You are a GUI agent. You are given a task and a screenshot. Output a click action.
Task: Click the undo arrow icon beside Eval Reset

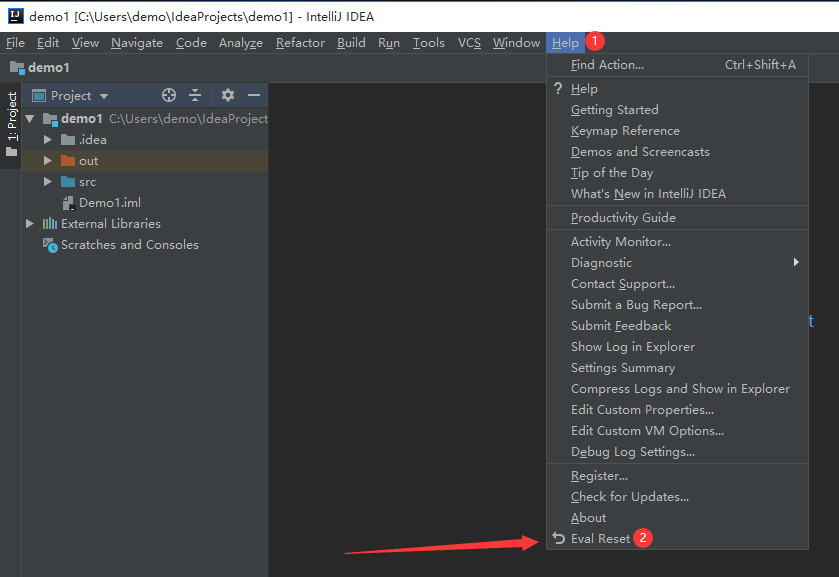559,538
